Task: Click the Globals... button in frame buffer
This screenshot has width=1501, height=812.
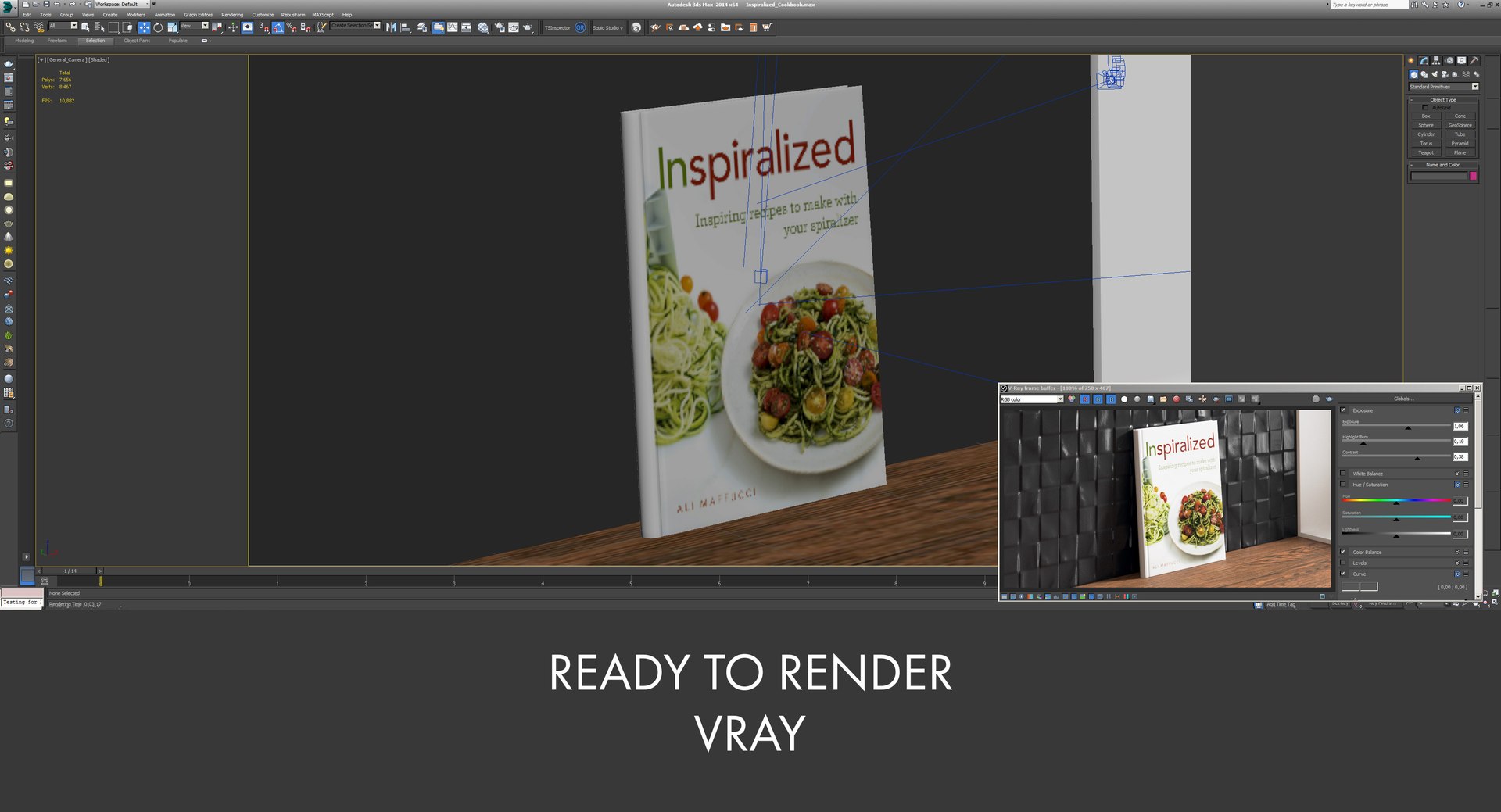Action: (x=1403, y=399)
